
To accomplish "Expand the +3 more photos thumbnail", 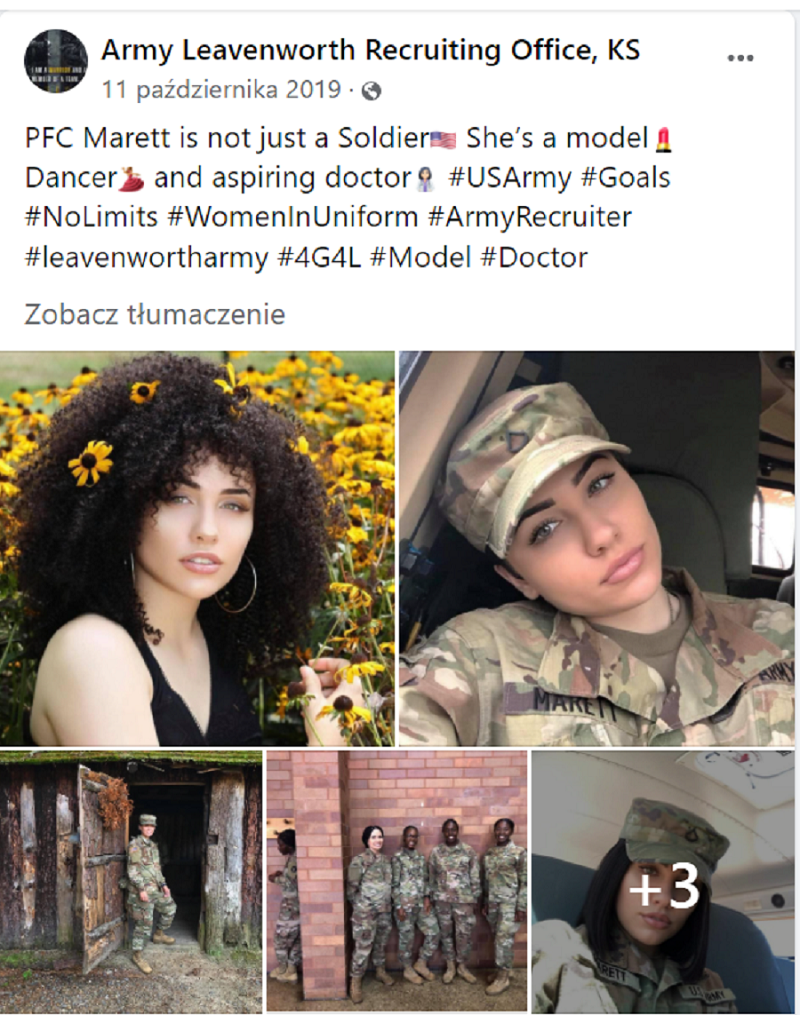I will (x=663, y=882).
